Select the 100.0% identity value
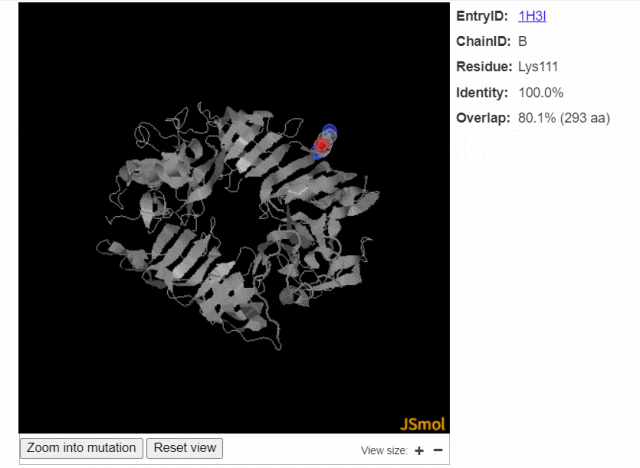 541,93
